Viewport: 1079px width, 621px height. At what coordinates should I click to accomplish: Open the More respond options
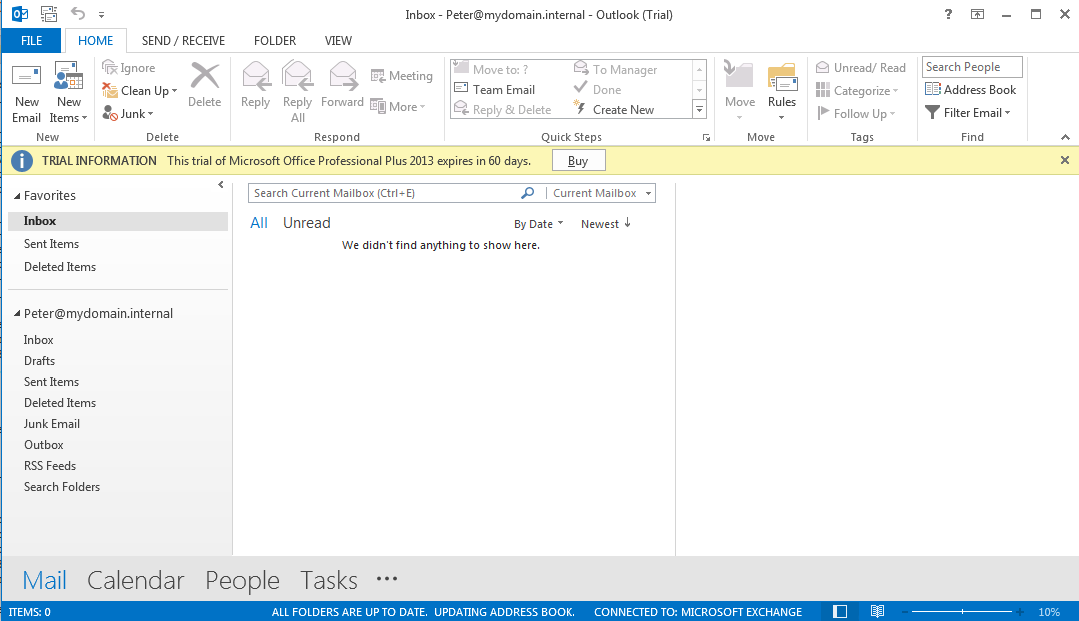[x=398, y=106]
